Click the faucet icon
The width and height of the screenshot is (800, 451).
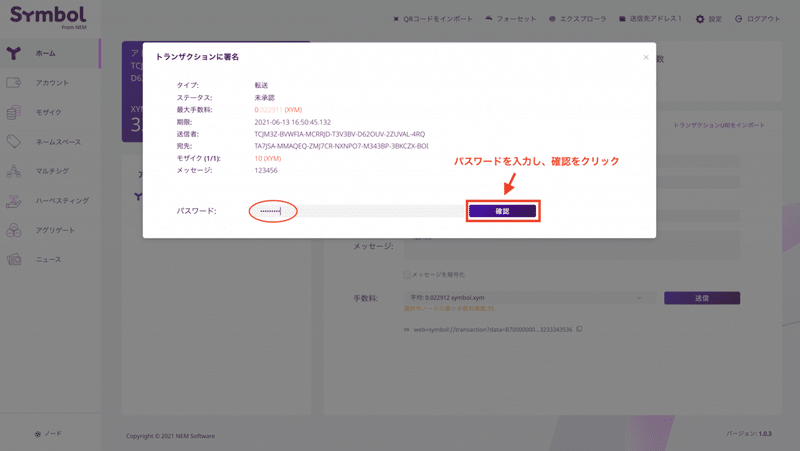coord(489,18)
